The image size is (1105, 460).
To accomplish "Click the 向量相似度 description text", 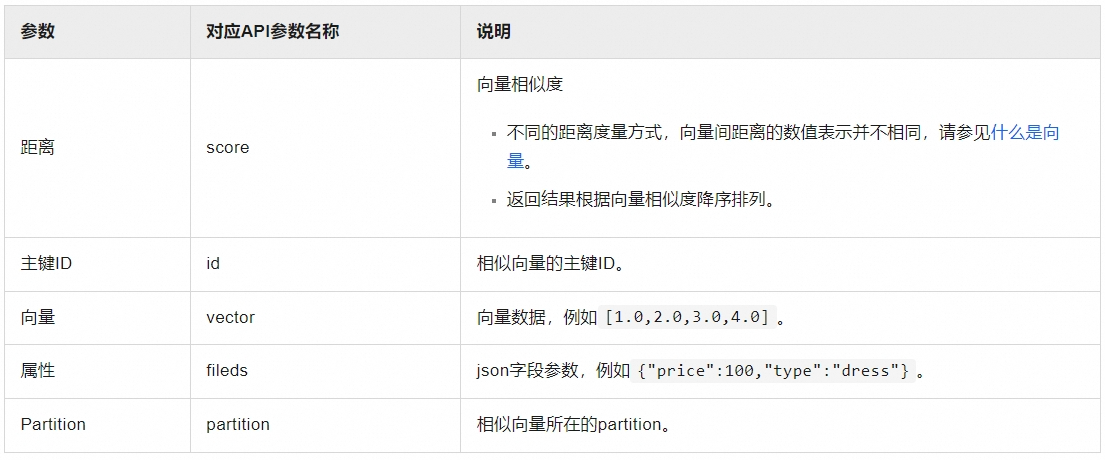I will point(520,84).
